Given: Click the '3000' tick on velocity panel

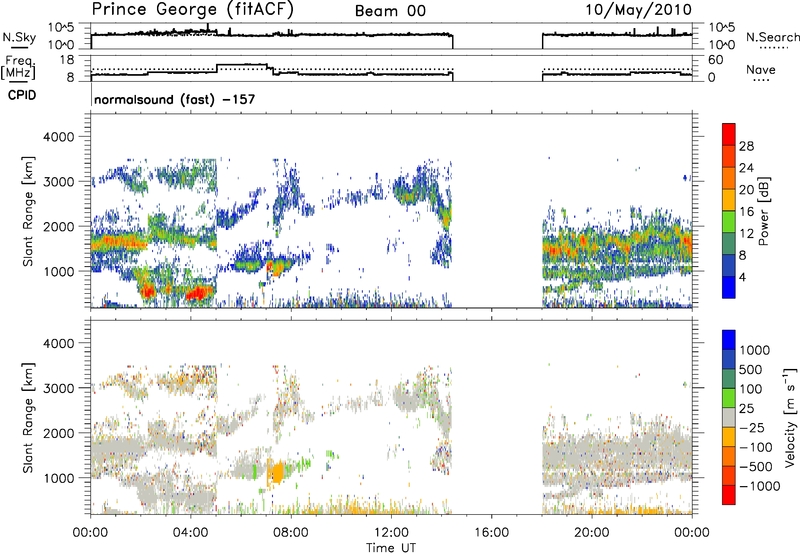Looking at the screenshot, I should [x=61, y=388].
